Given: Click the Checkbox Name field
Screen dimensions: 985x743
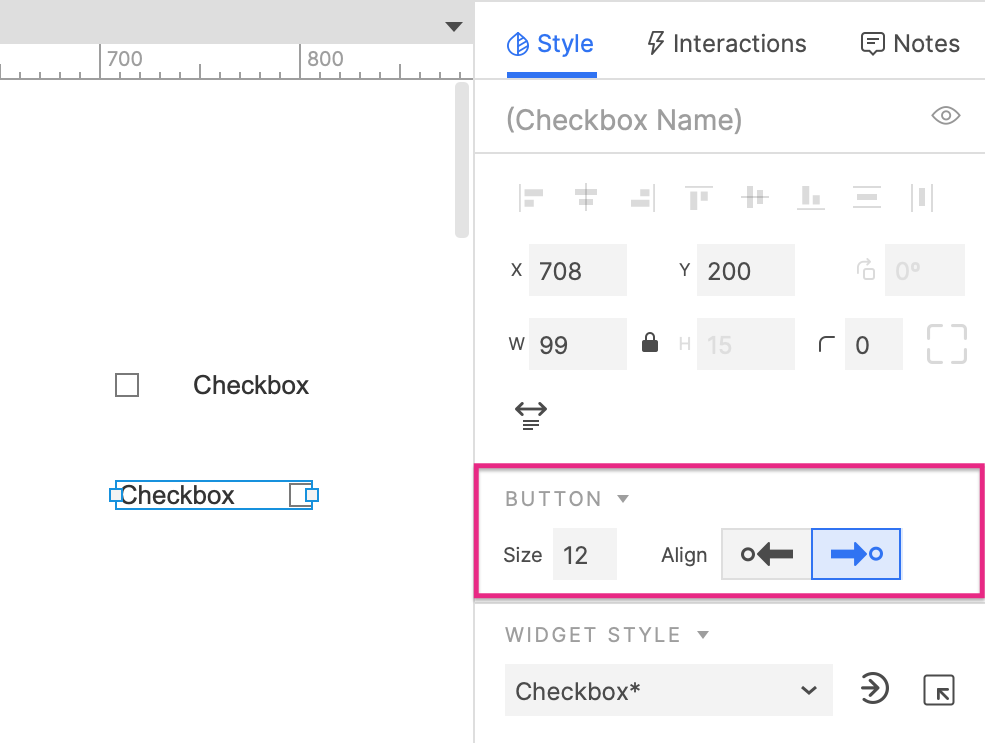Looking at the screenshot, I should click(x=624, y=119).
